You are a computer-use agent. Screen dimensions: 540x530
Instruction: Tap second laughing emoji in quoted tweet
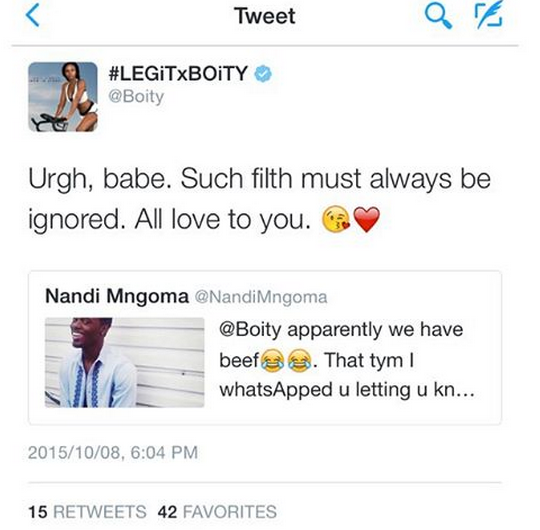click(299, 361)
